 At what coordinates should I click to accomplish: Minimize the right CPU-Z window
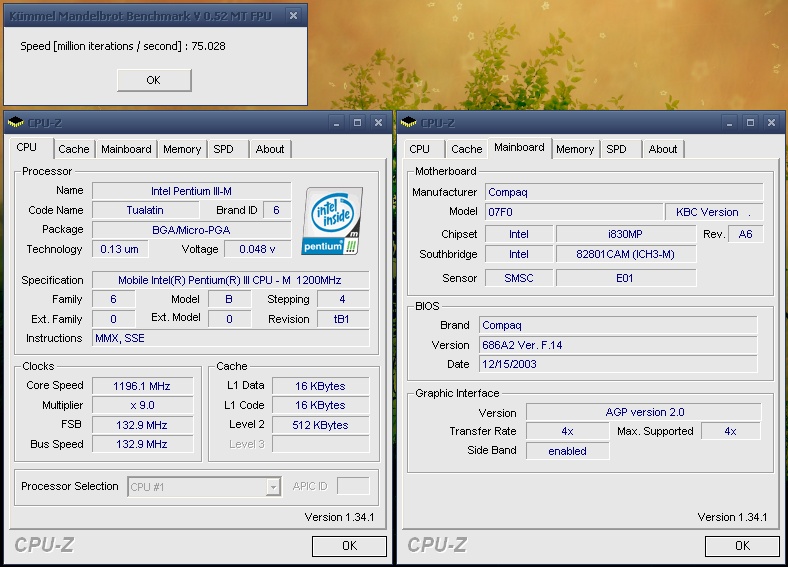point(729,123)
